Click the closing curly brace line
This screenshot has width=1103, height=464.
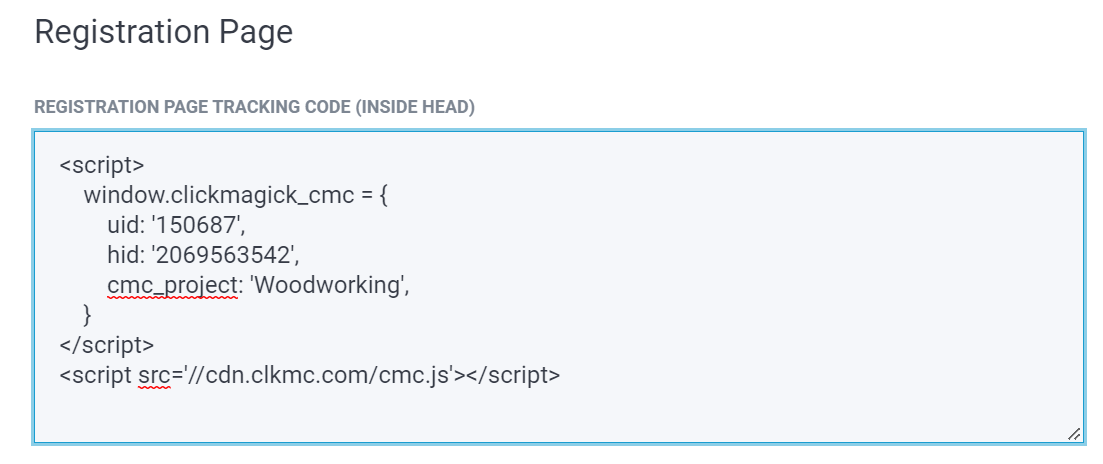(88, 315)
